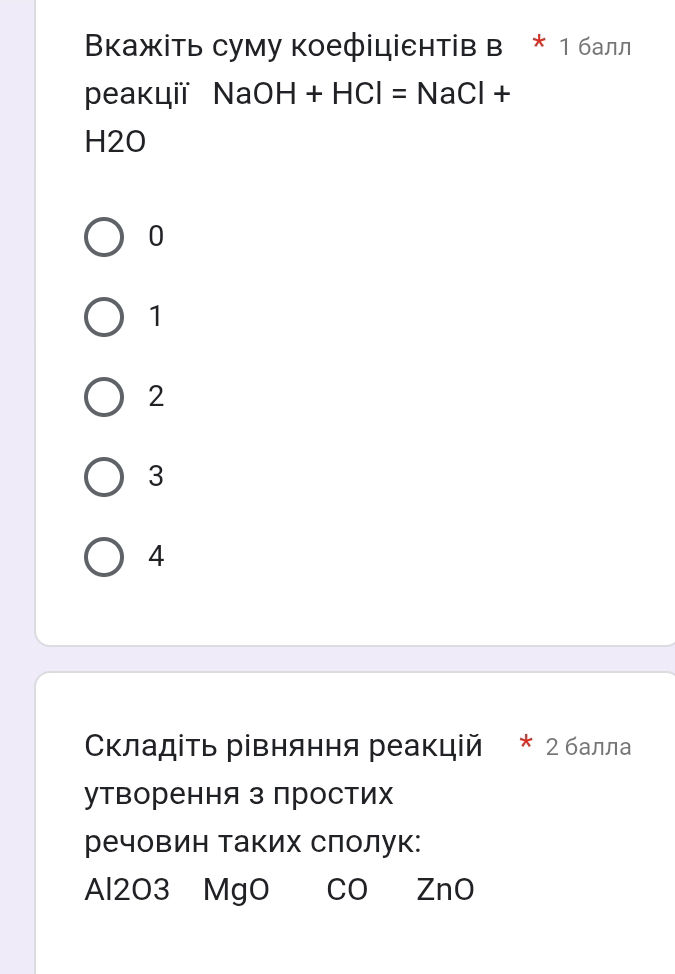Viewport: 675px width, 974px height.
Task: Click the 1 балл points label
Action: point(594,46)
